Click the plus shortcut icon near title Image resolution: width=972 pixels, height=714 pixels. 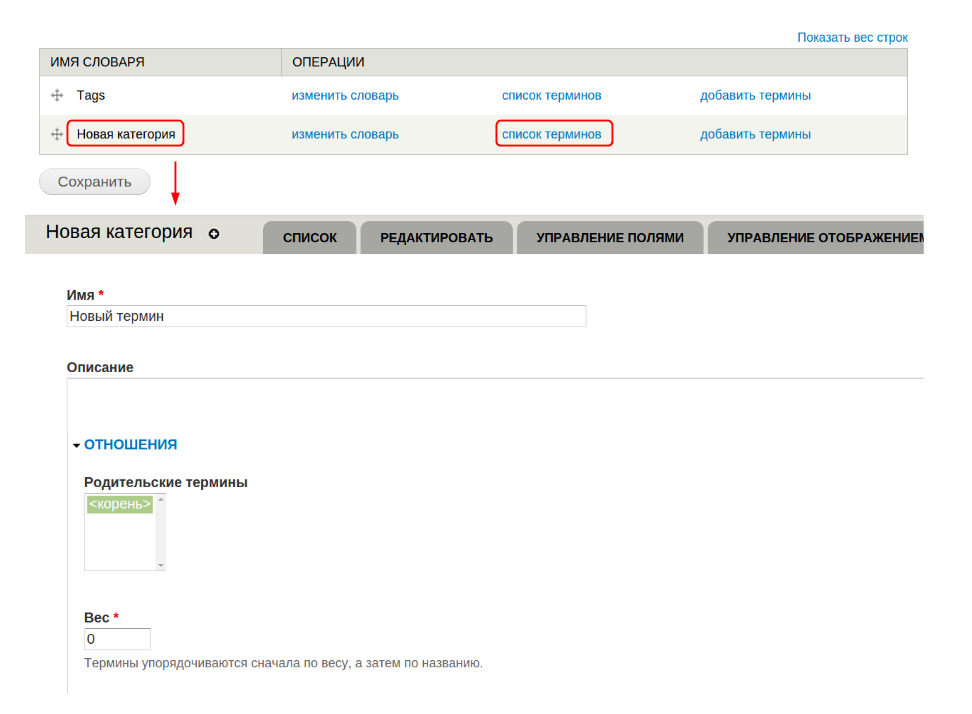pos(213,233)
